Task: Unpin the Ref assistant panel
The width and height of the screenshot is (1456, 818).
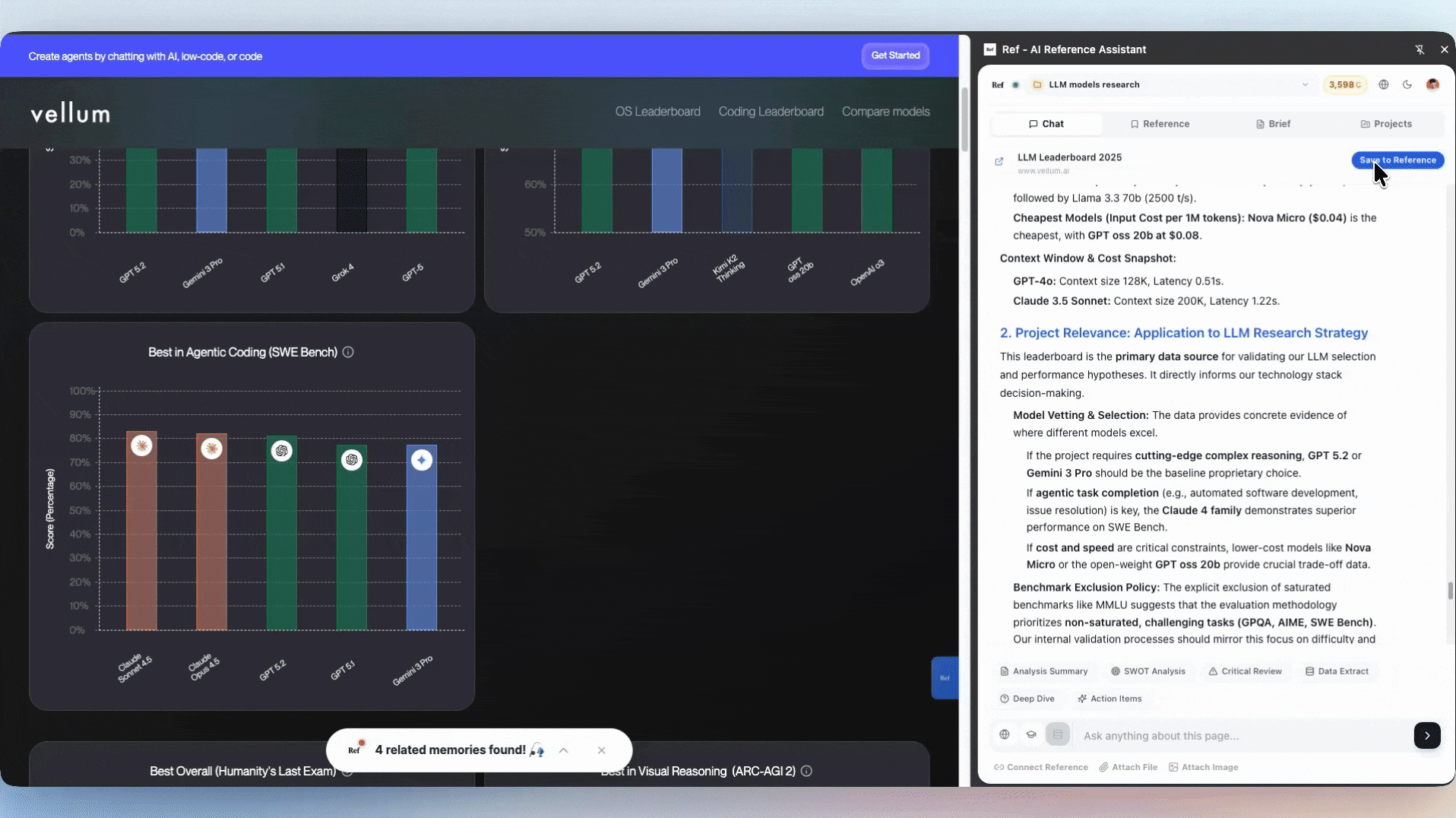Action: [x=1420, y=49]
